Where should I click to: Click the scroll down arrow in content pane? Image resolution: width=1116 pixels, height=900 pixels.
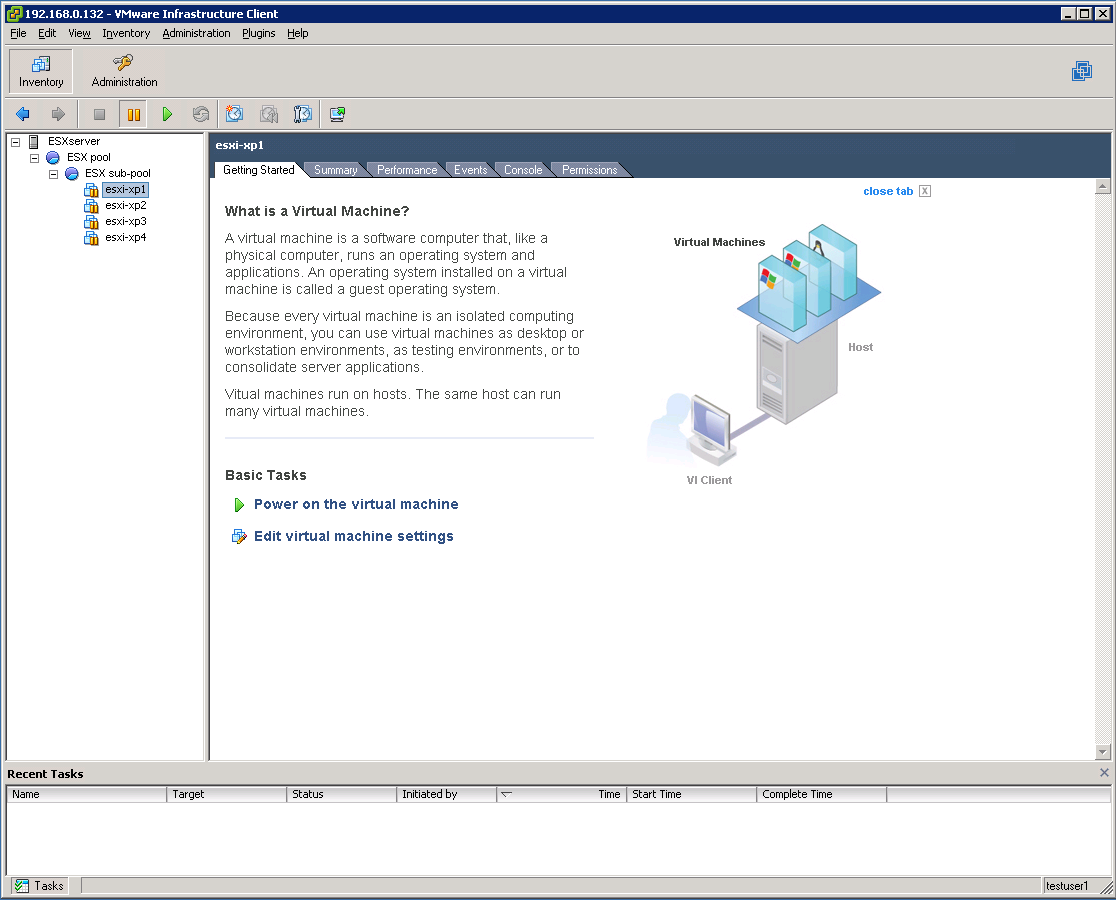1102,751
